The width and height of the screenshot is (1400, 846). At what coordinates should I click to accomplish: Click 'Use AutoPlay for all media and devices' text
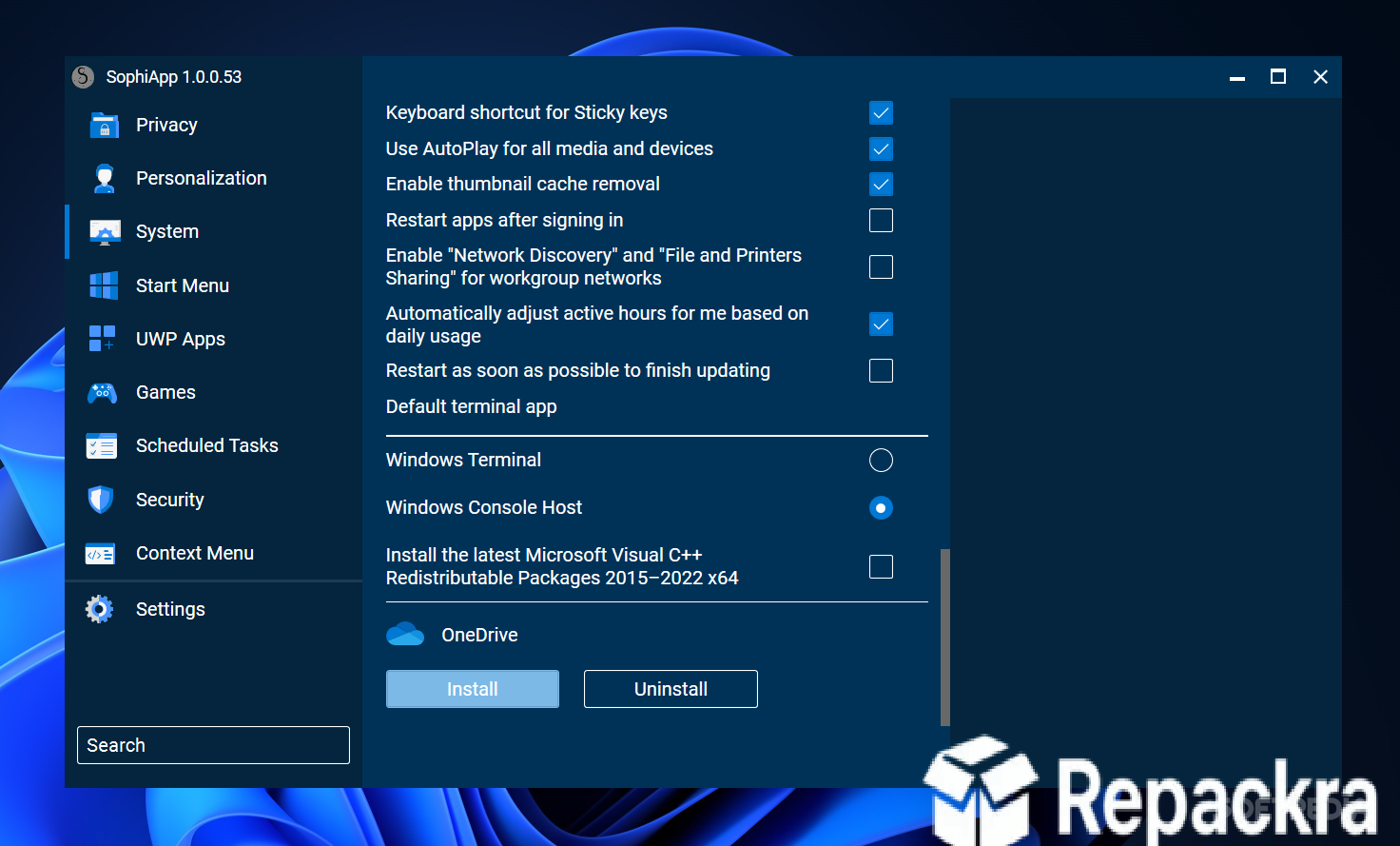[x=550, y=148]
